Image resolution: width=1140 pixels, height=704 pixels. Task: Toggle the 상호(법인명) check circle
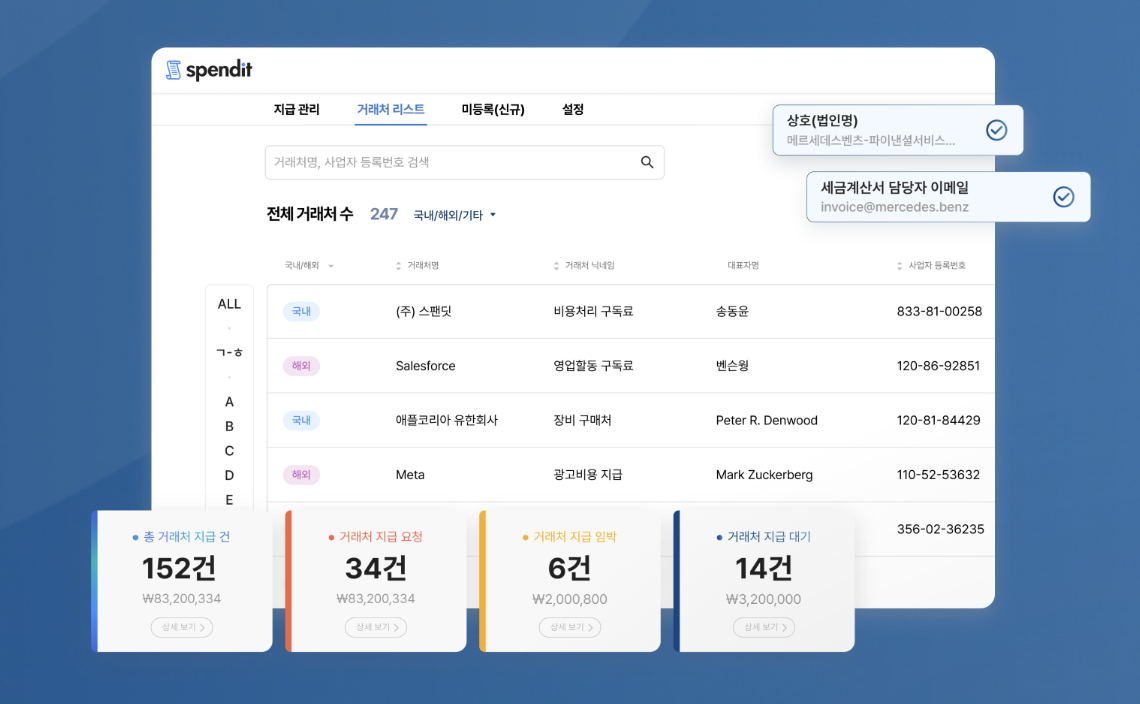(996, 130)
